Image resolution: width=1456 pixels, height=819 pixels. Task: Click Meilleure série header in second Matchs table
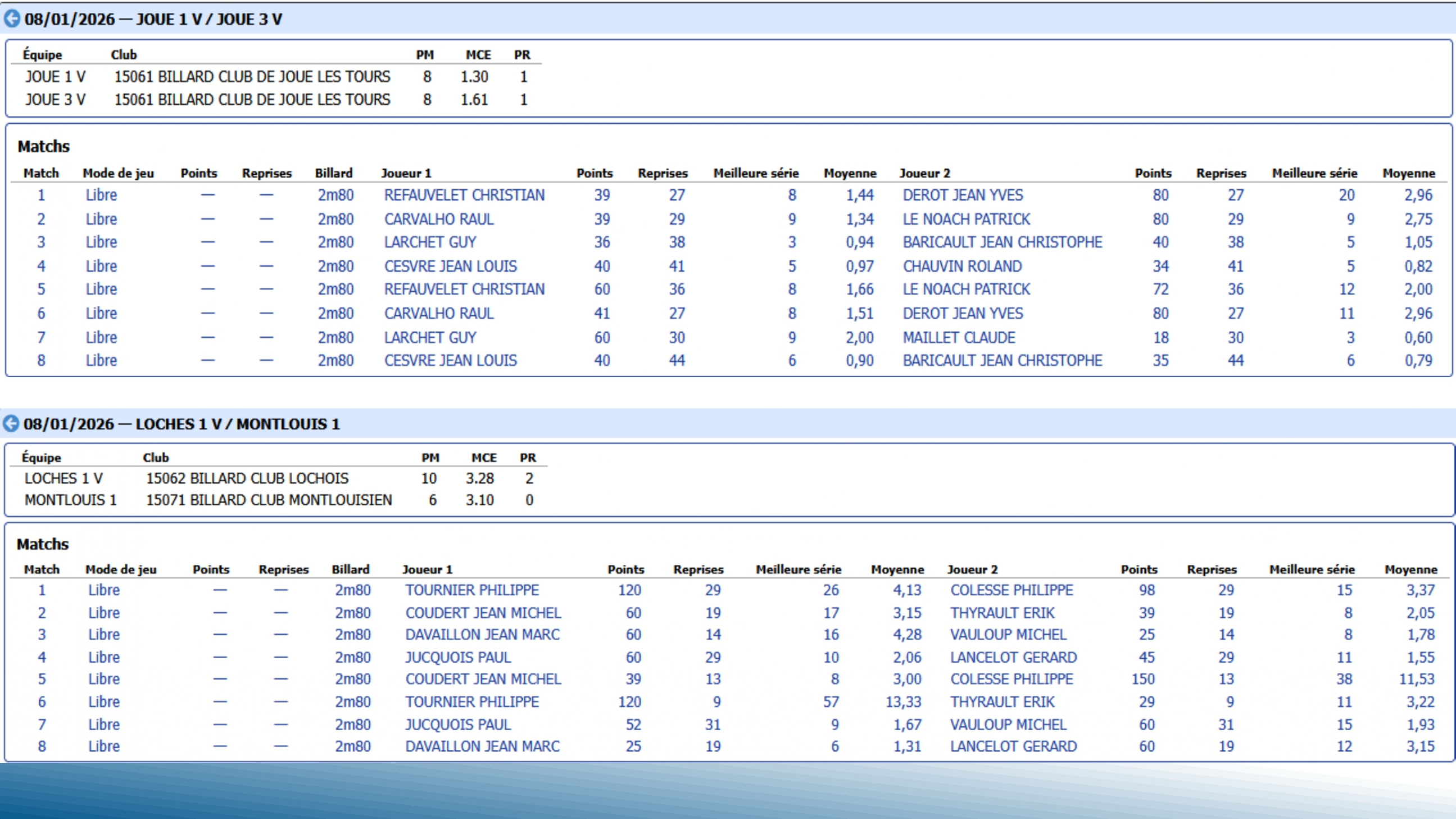798,569
